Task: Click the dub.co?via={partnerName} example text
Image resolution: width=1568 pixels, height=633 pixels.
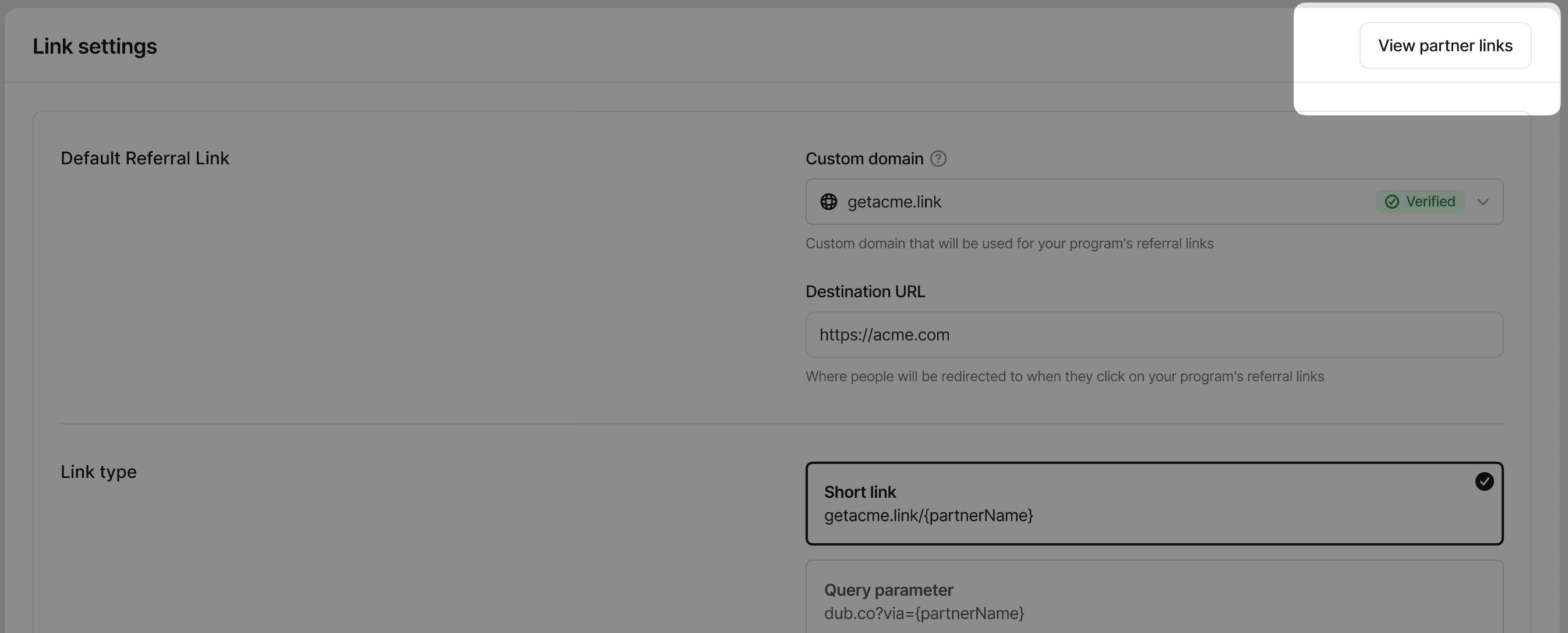Action: pos(924,614)
